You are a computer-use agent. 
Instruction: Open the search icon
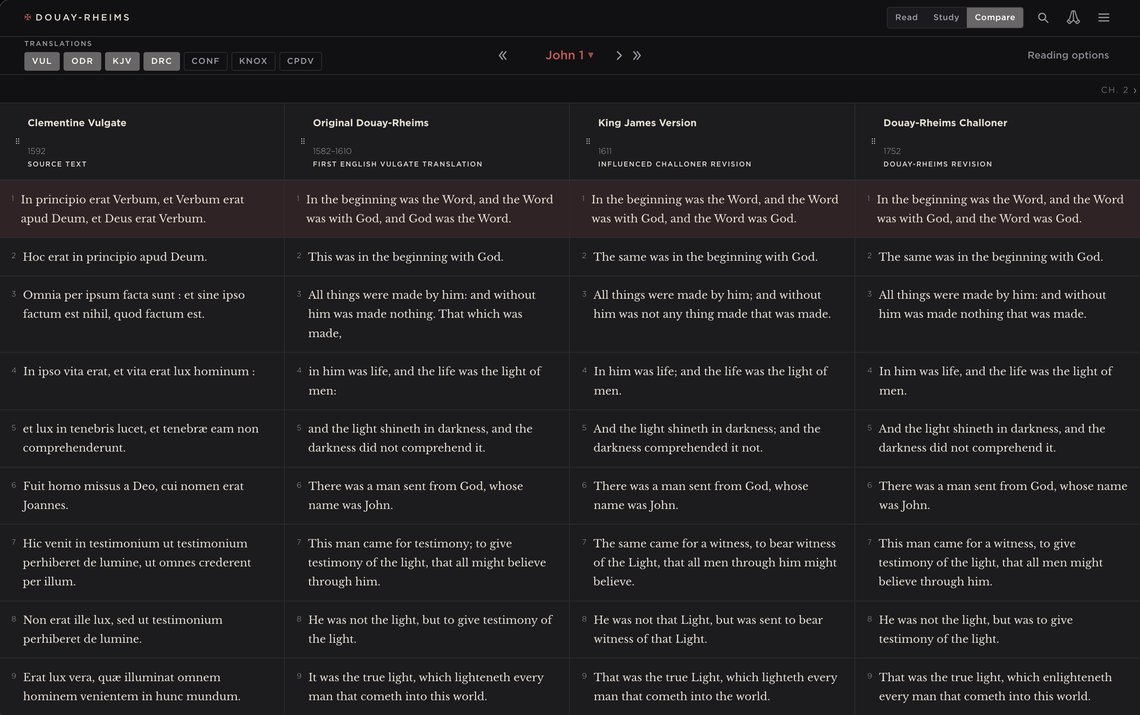pos(1042,17)
